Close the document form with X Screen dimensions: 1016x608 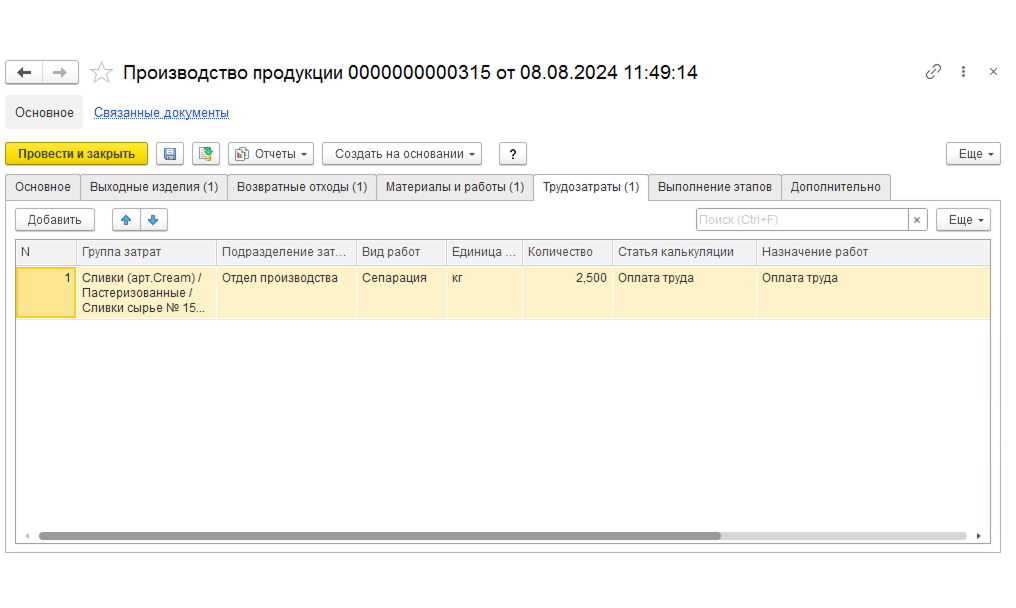pos(993,71)
